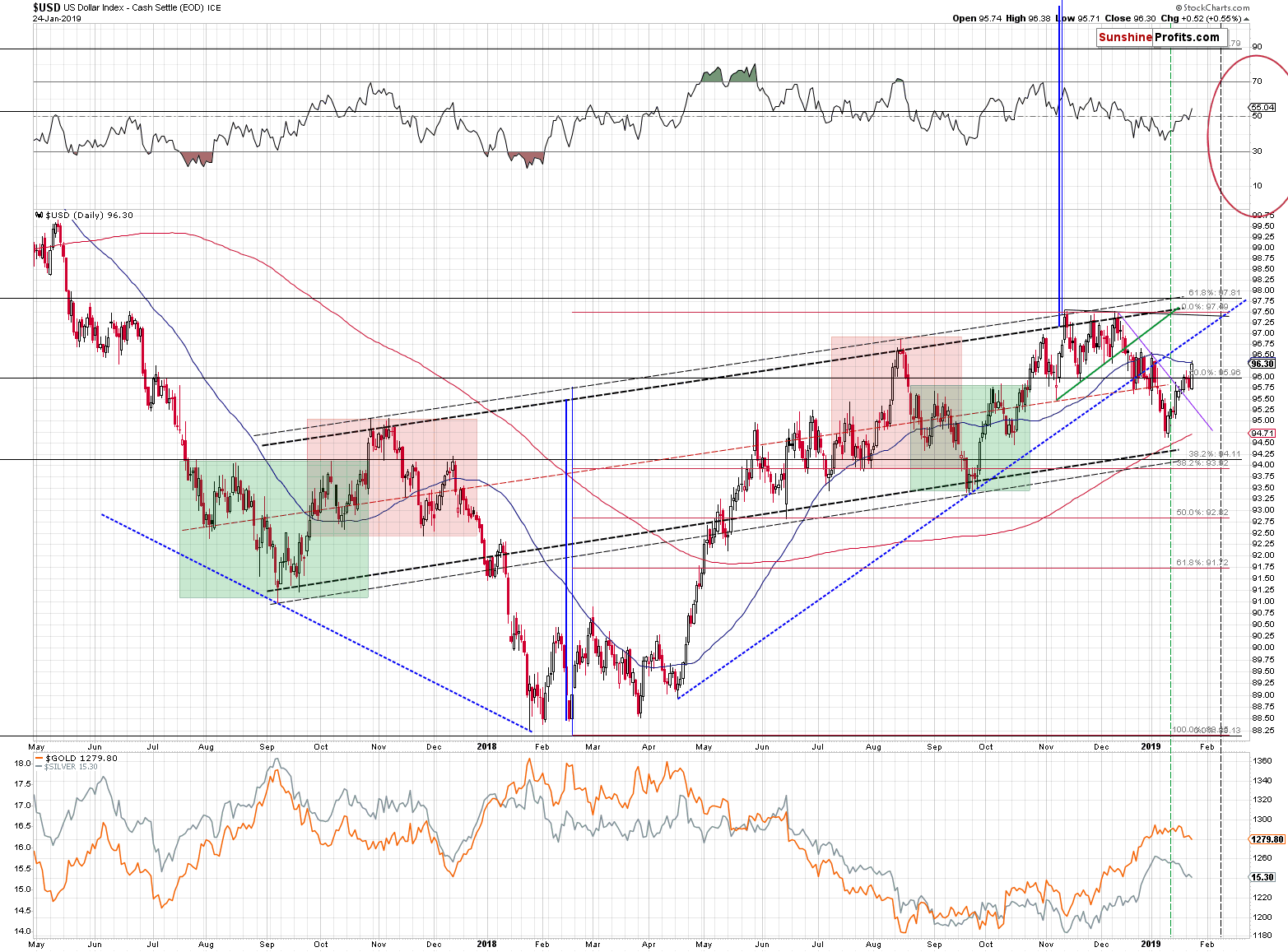This screenshot has height=952, width=1288.
Task: Click the 'Chg +0.52 (+0.55%)' value
Action: [x=1205, y=18]
